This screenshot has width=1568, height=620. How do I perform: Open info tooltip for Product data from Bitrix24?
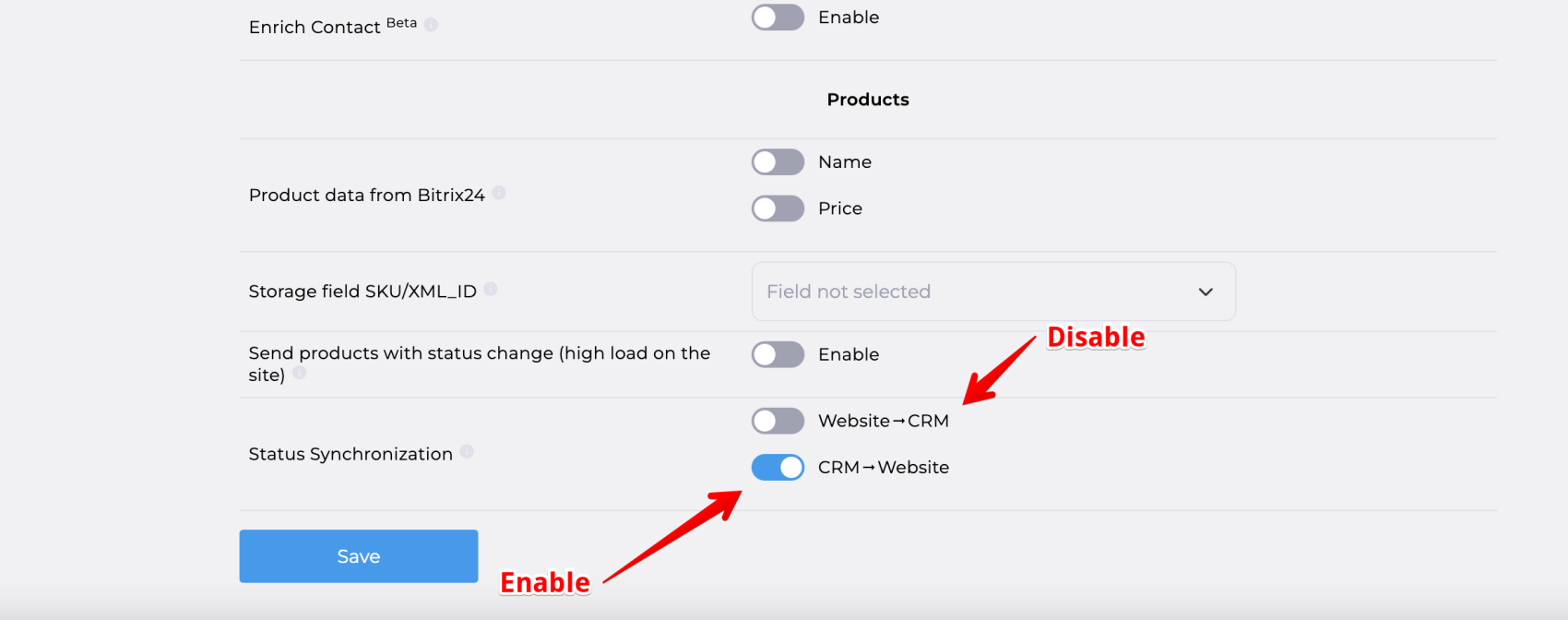[499, 193]
